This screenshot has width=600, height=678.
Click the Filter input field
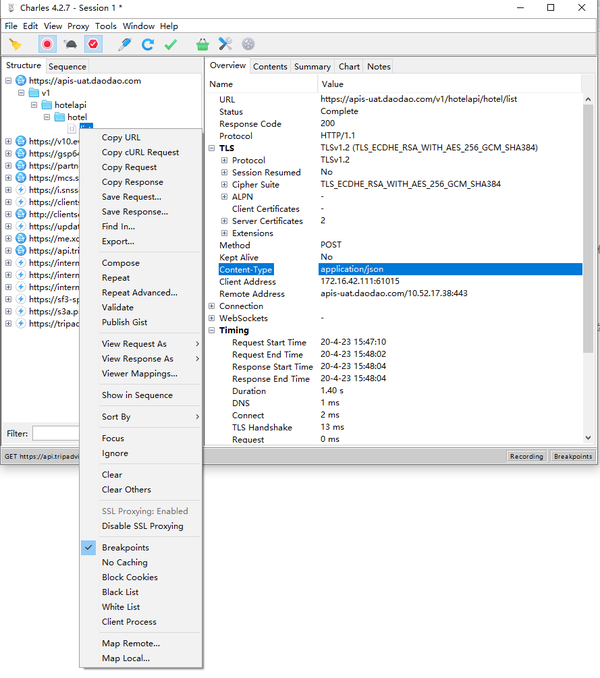(56, 433)
